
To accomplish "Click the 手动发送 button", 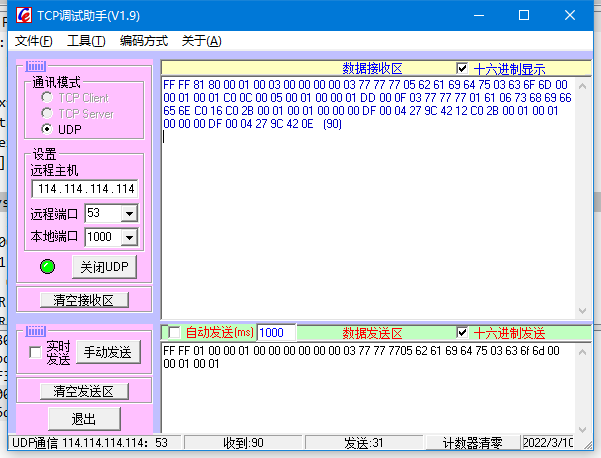I will [108, 352].
